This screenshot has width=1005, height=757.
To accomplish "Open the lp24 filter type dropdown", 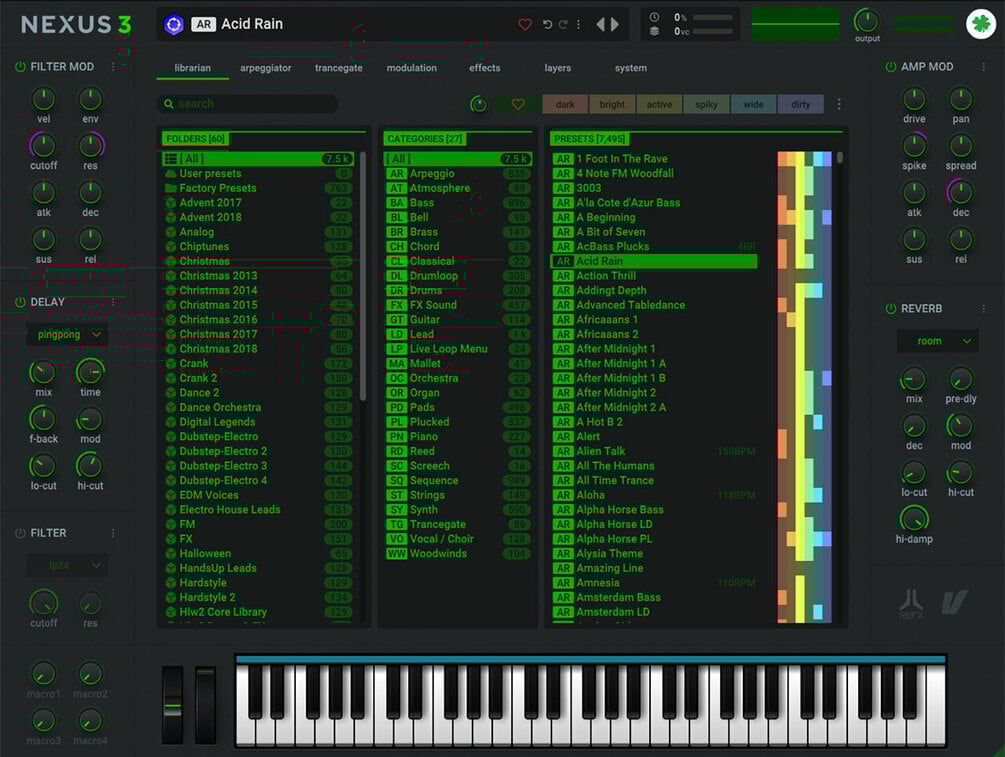I will pos(67,565).
